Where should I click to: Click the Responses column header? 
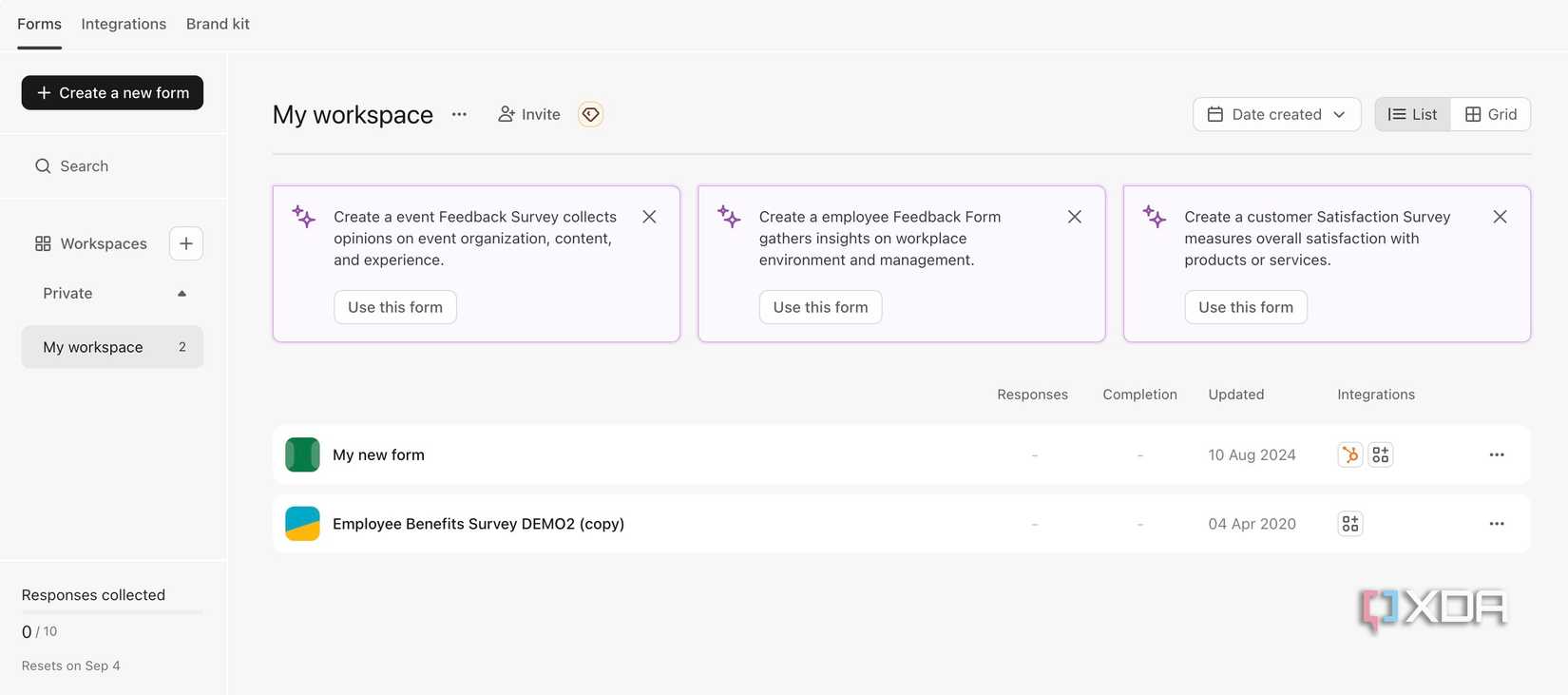(1032, 395)
